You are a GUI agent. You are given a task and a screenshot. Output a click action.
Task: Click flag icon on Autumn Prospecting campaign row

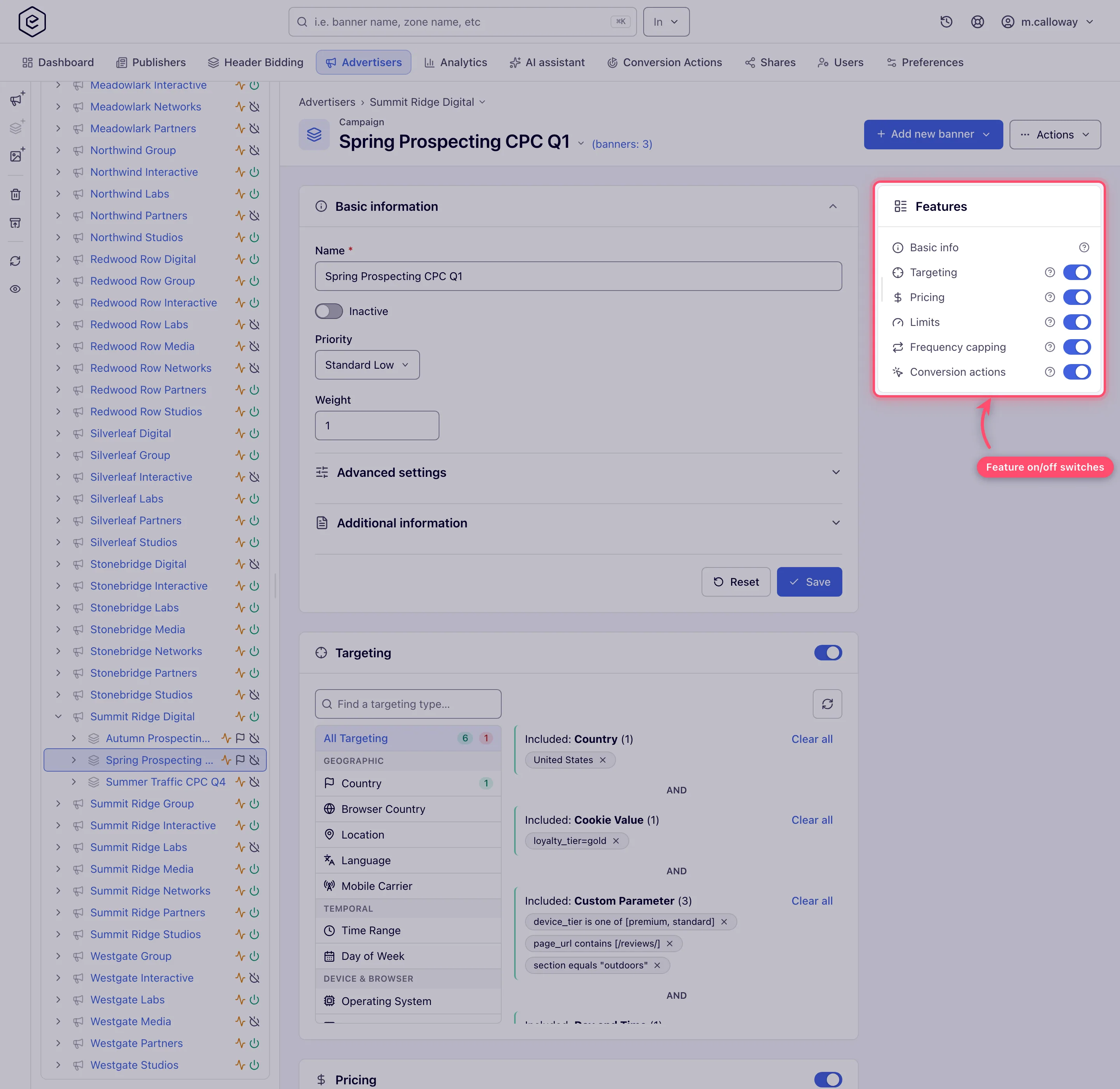pos(240,739)
